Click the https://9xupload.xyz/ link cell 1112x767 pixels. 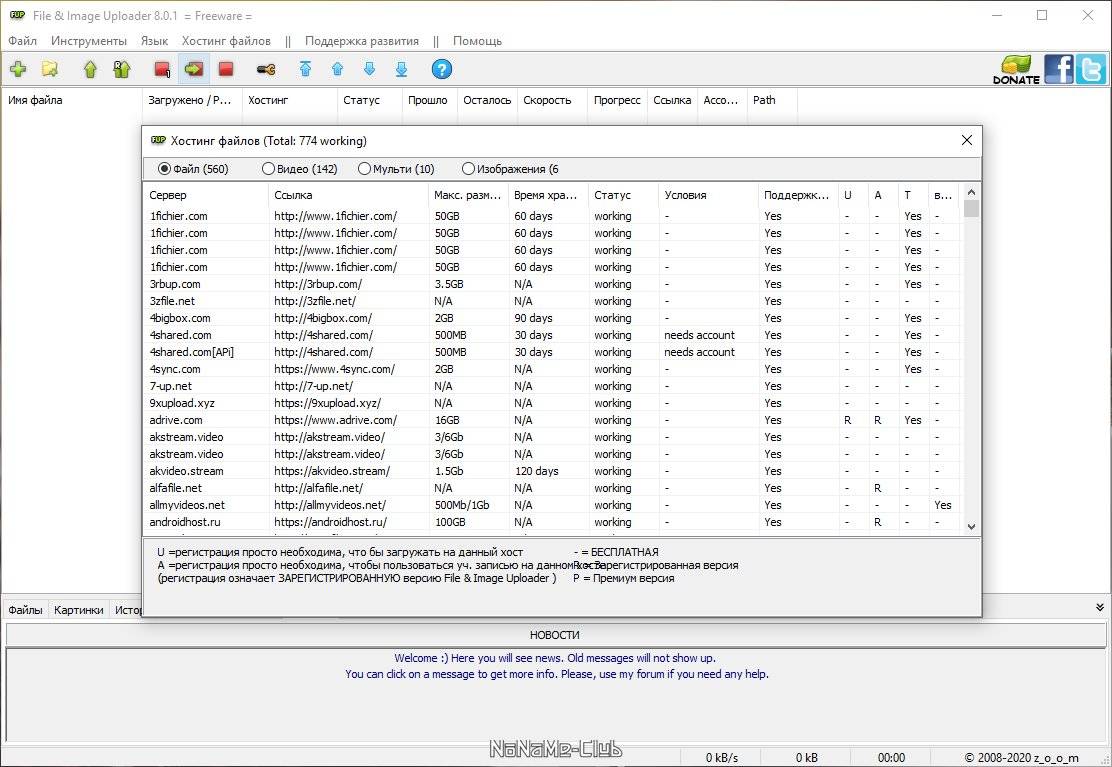pos(328,403)
